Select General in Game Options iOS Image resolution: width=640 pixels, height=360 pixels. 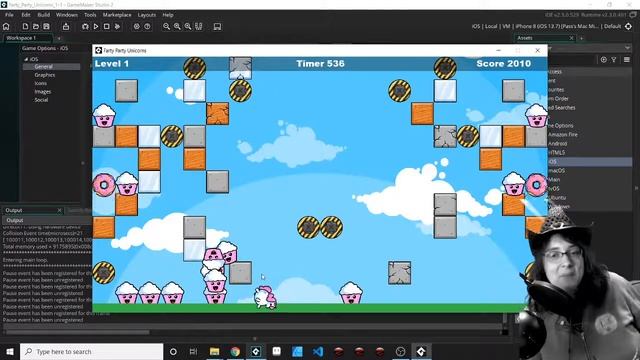[43, 67]
